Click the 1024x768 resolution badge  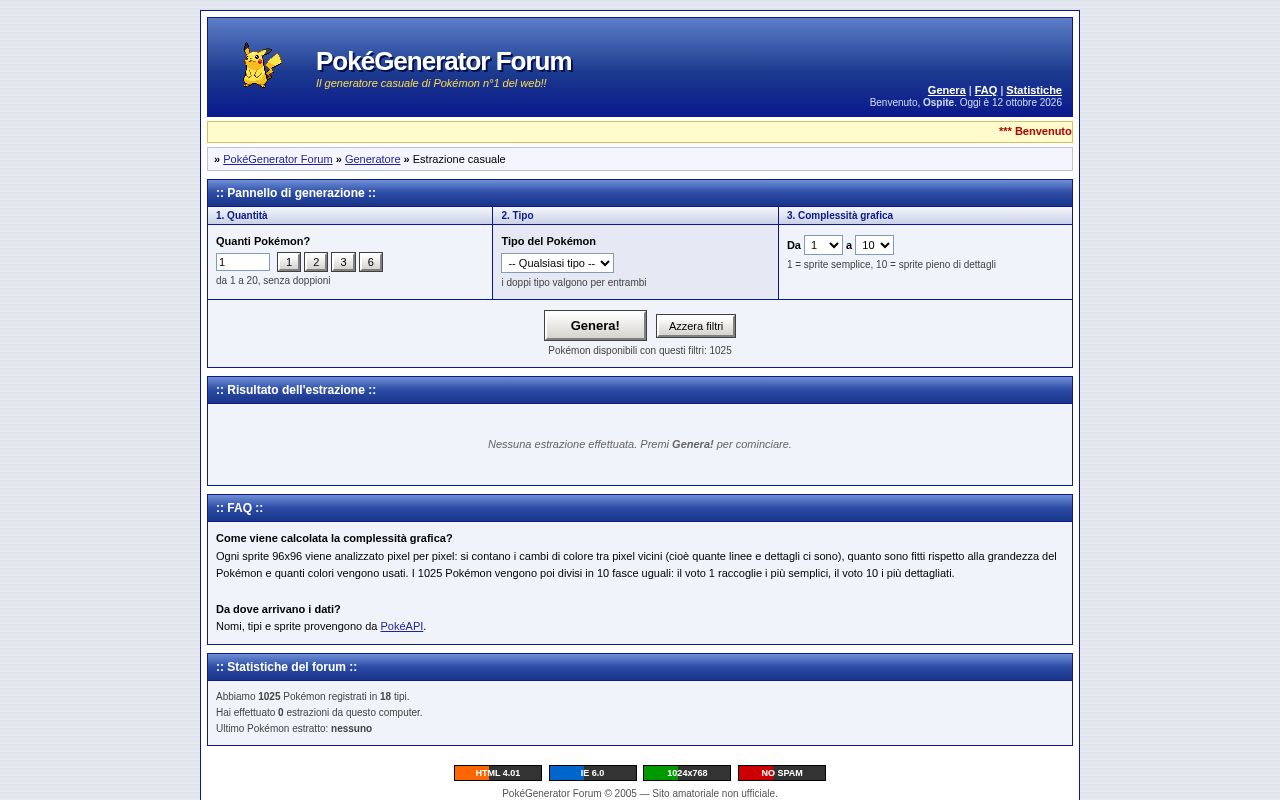pyautogui.click(x=687, y=773)
